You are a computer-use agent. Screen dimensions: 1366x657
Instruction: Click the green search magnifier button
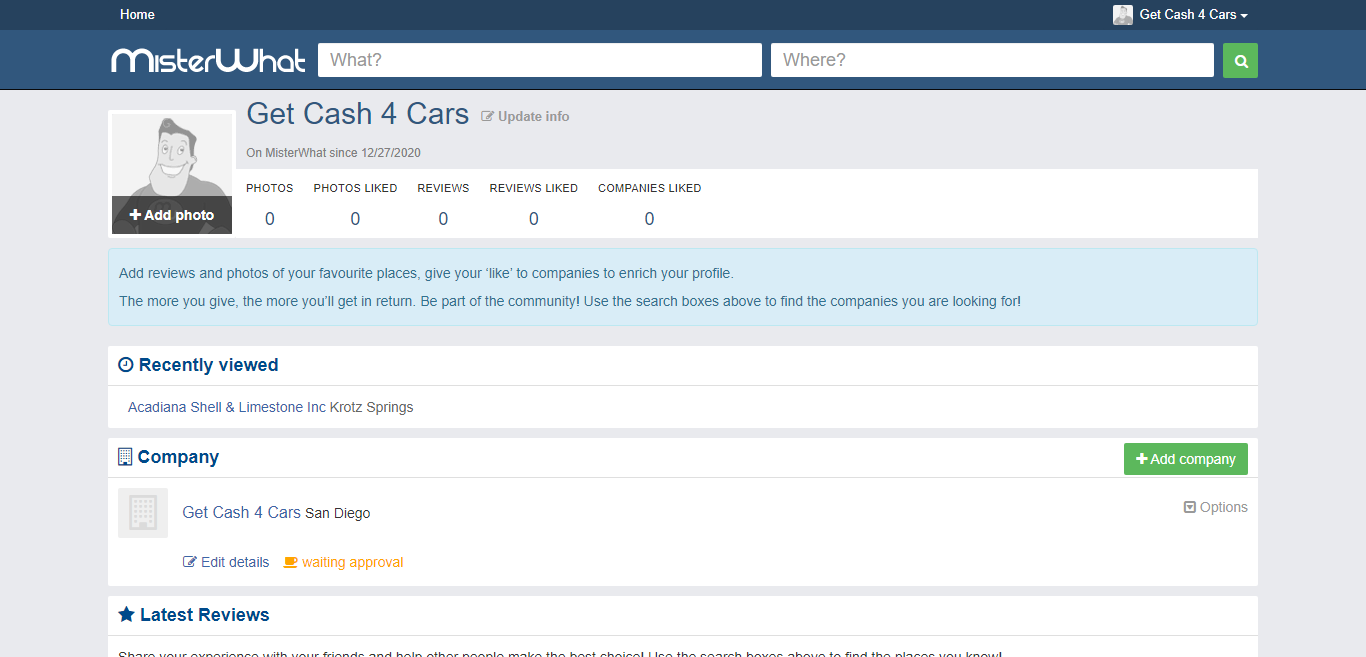click(1240, 60)
